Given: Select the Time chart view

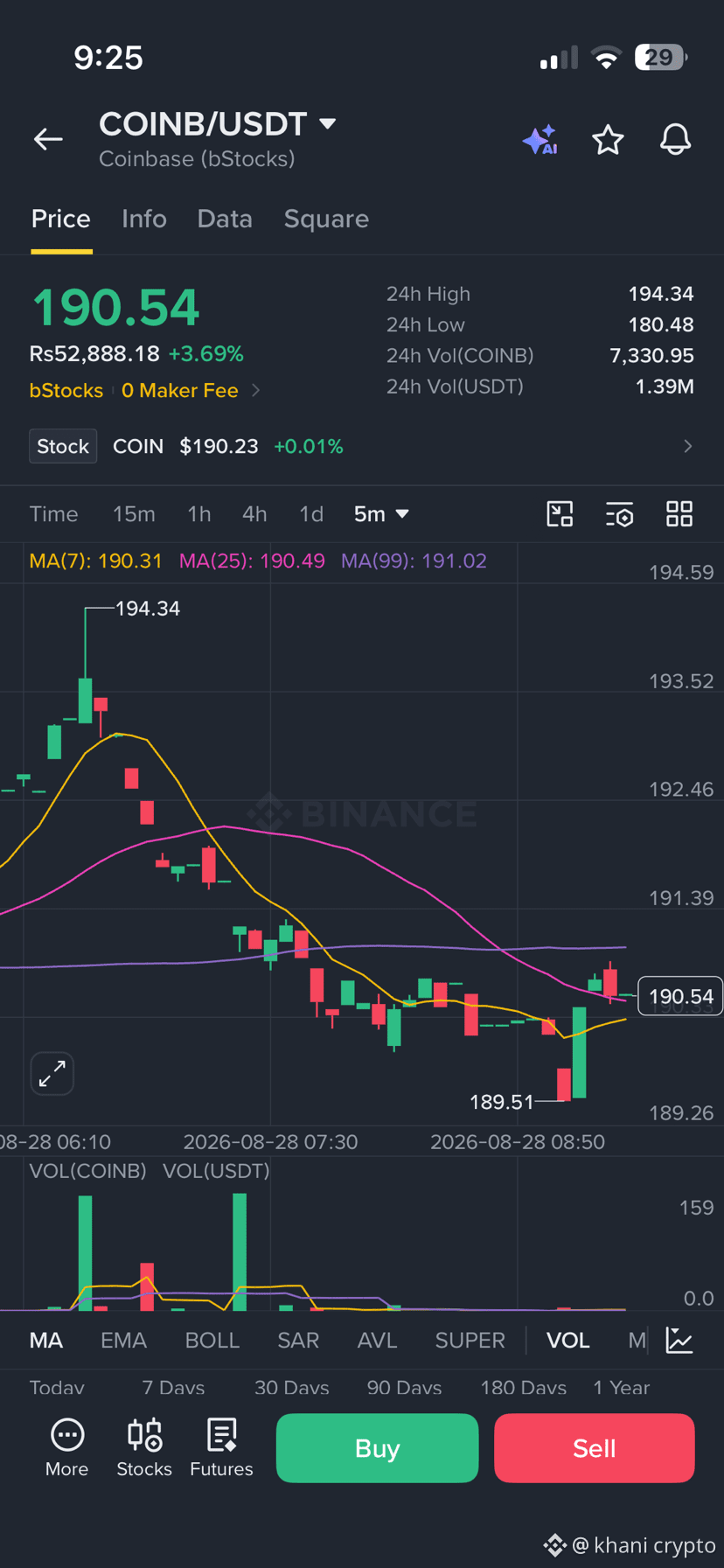Looking at the screenshot, I should pos(54,514).
